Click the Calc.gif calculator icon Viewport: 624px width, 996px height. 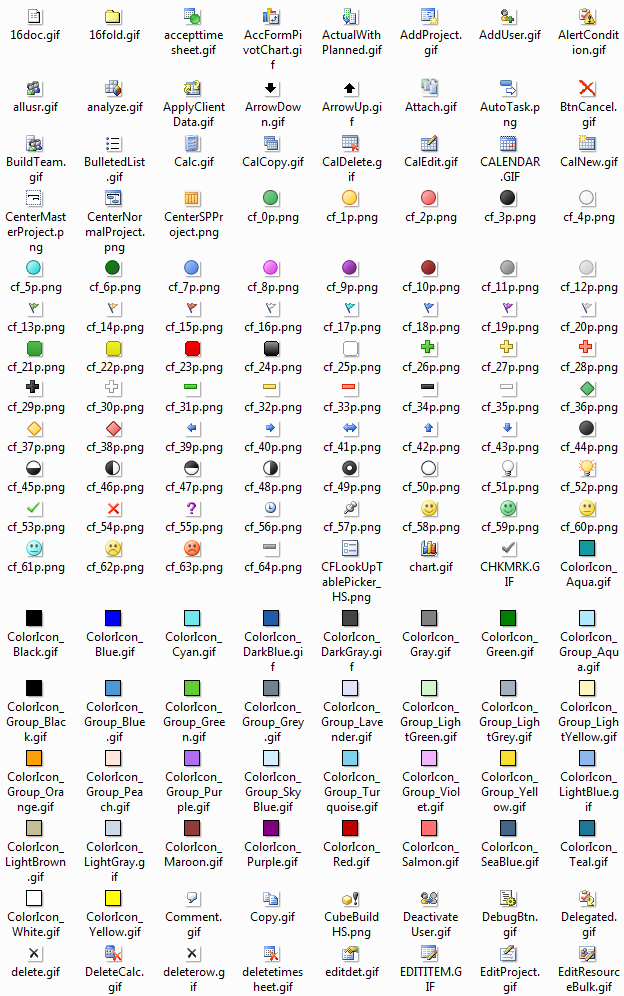tap(193, 144)
